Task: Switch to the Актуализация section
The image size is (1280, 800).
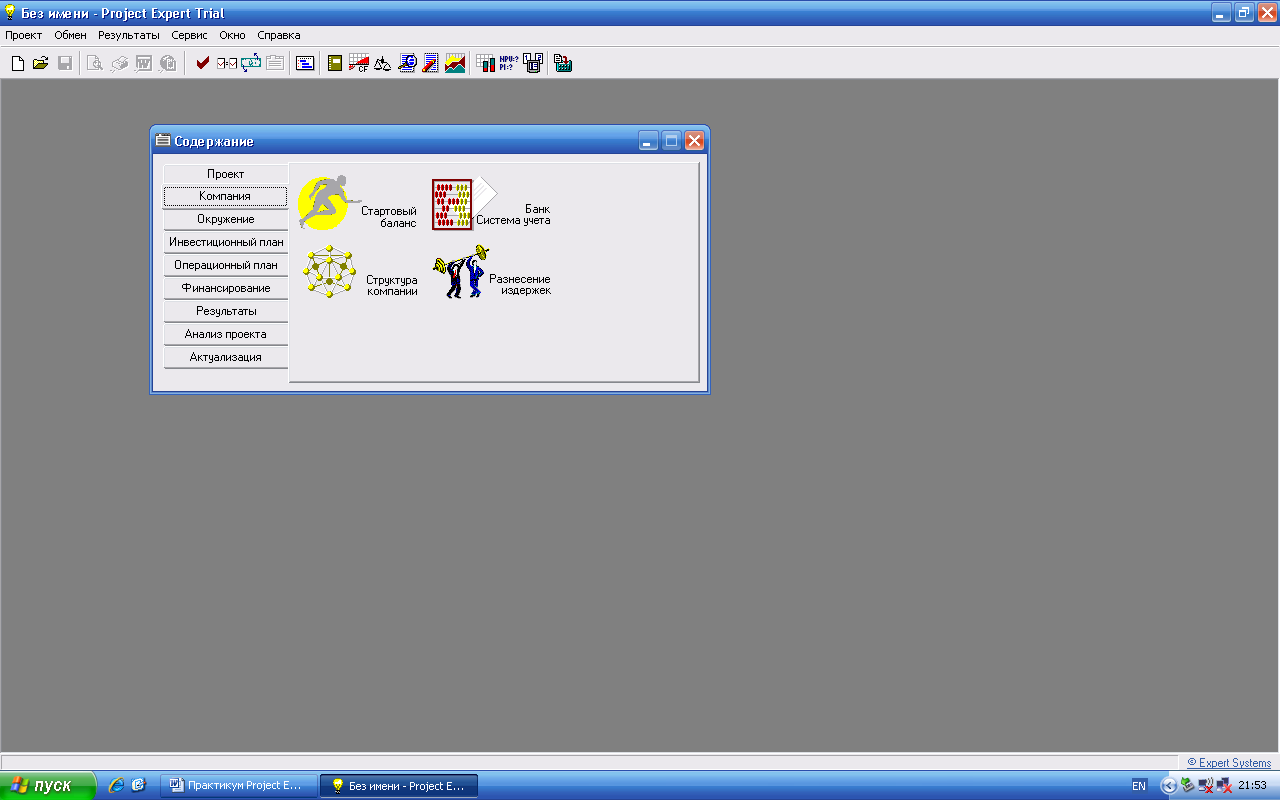Action: click(225, 357)
